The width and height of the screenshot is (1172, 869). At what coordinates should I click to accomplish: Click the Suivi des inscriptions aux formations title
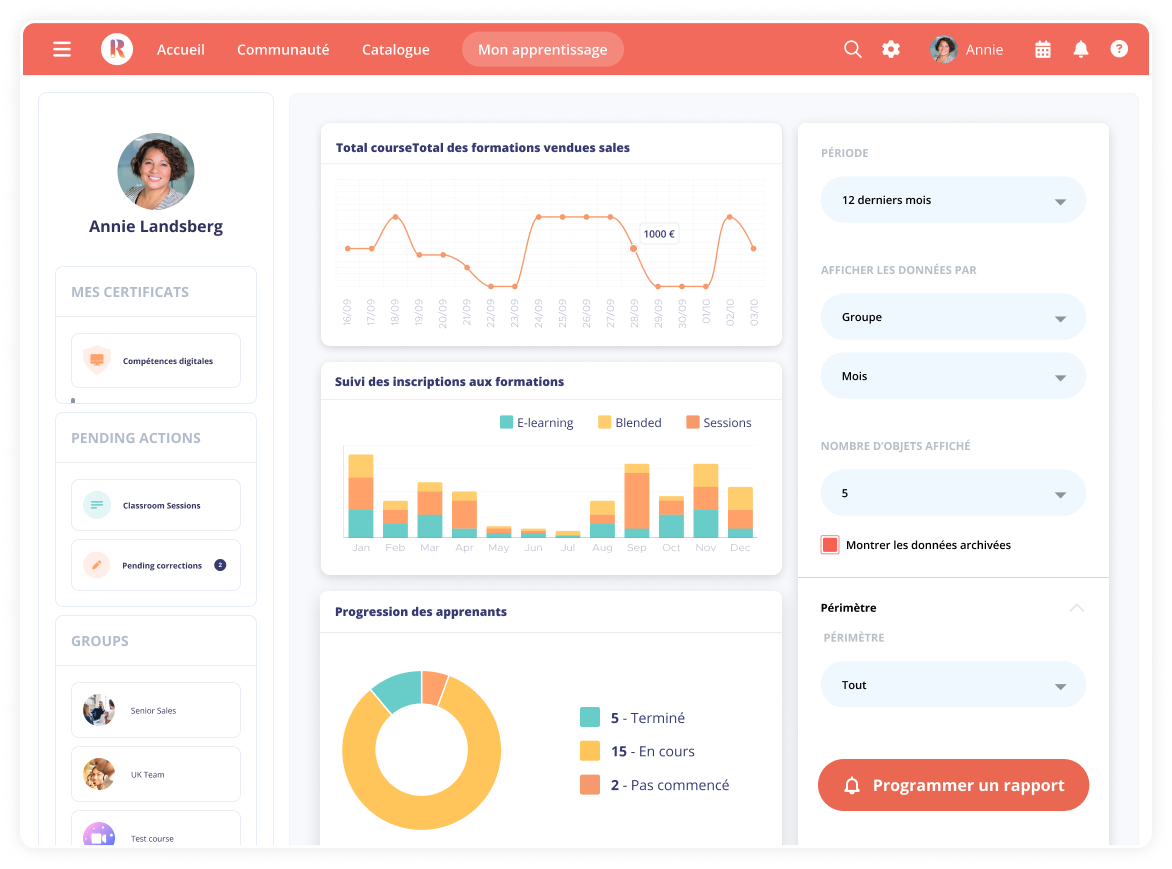click(x=449, y=381)
